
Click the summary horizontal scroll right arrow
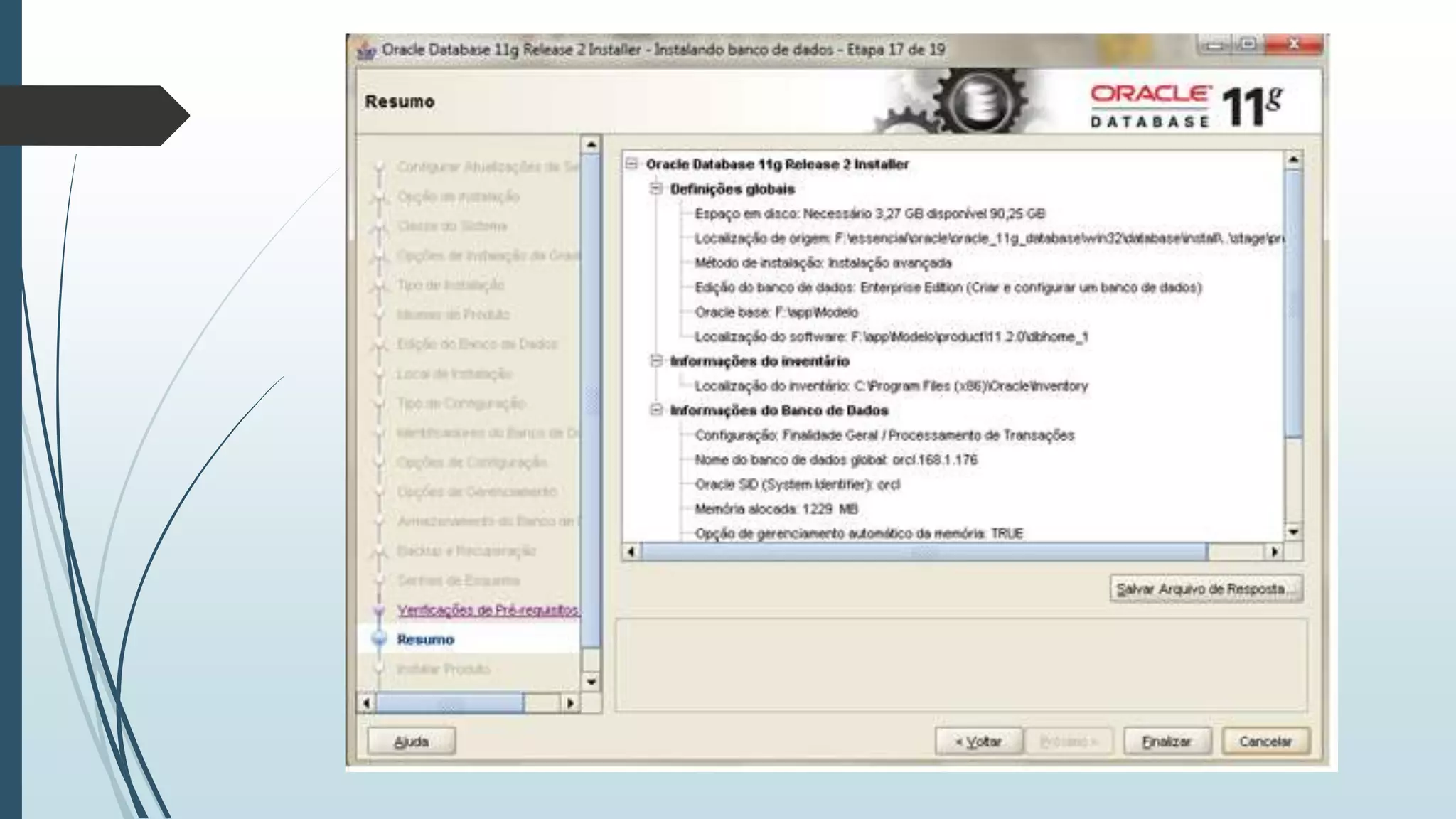coord(1274,552)
